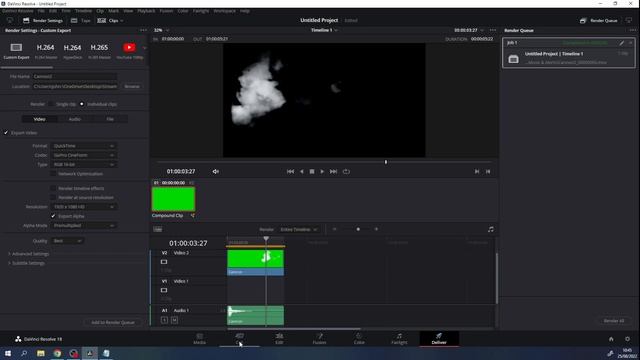Open the Playback menu
The width and height of the screenshot is (640, 360).
coord(146,11)
